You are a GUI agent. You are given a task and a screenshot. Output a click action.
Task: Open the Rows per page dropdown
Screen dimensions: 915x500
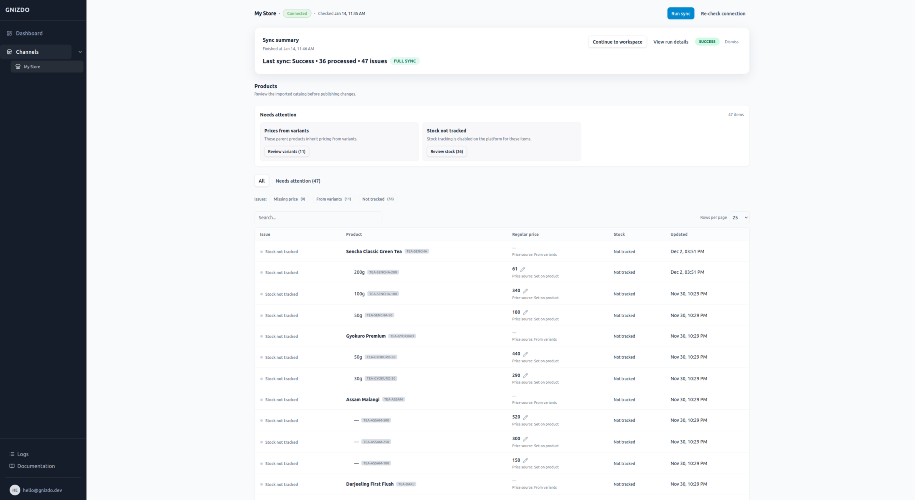tap(739, 217)
